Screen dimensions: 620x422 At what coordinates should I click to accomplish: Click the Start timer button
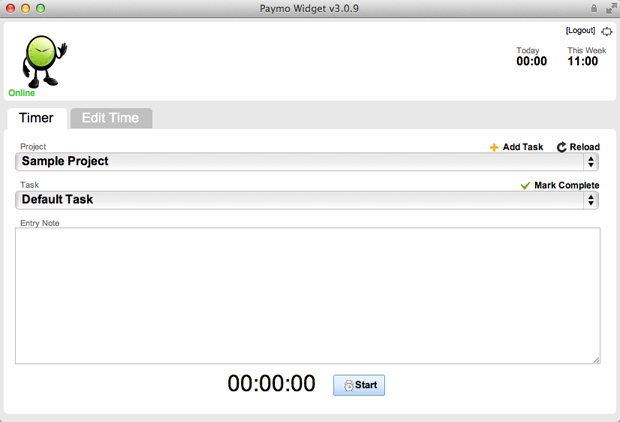click(359, 385)
